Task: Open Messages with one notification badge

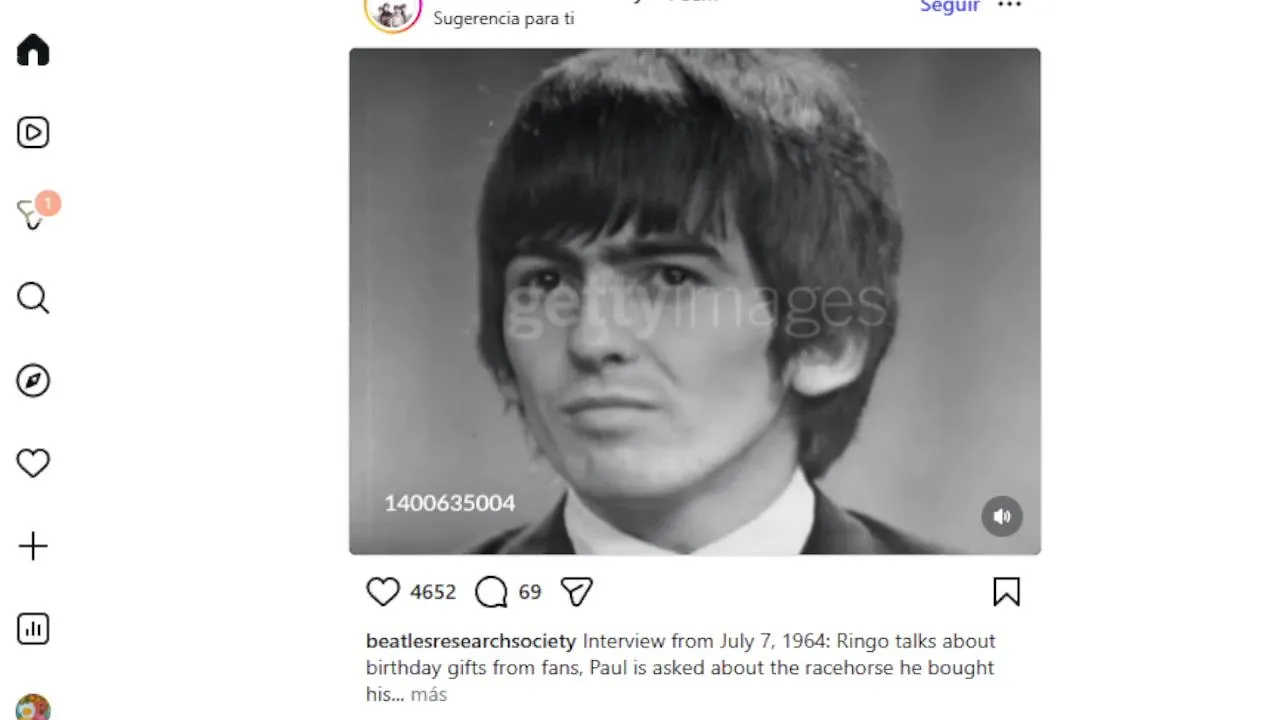Action: point(33,214)
